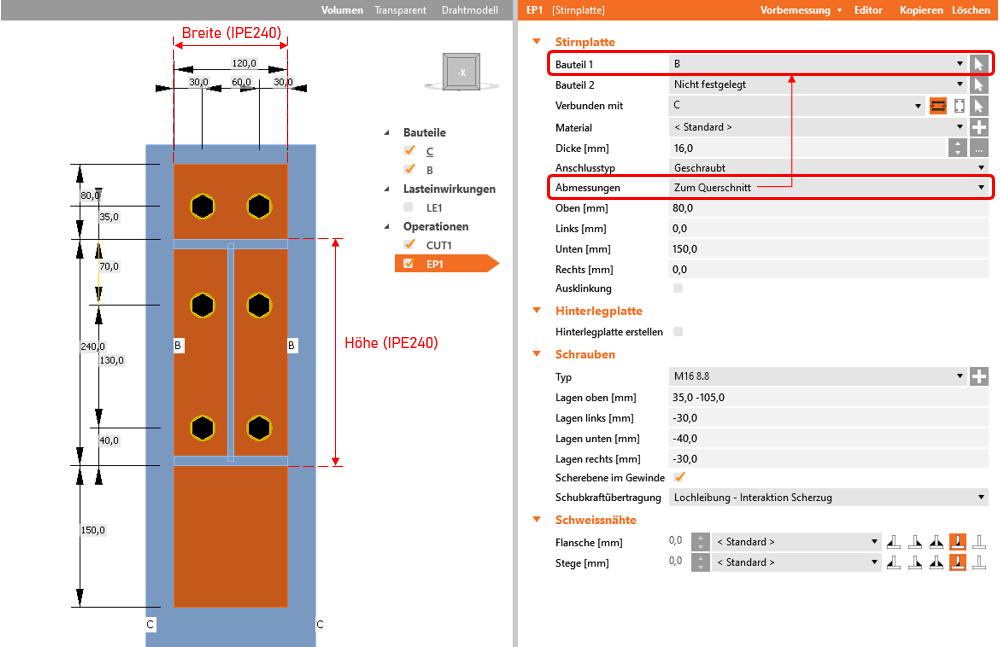Viewport: 1000px width, 647px height.
Task: Toggle visibility of Bauteil C in the tree
Action: pyautogui.click(x=409, y=151)
